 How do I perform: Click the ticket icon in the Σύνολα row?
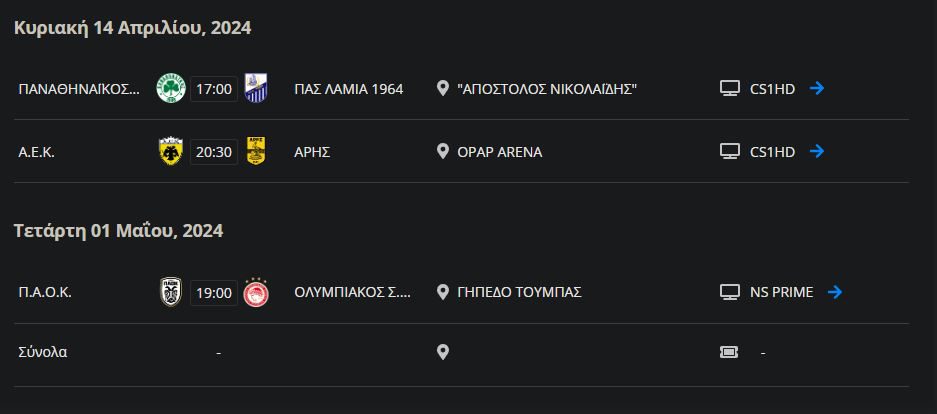[x=730, y=352]
